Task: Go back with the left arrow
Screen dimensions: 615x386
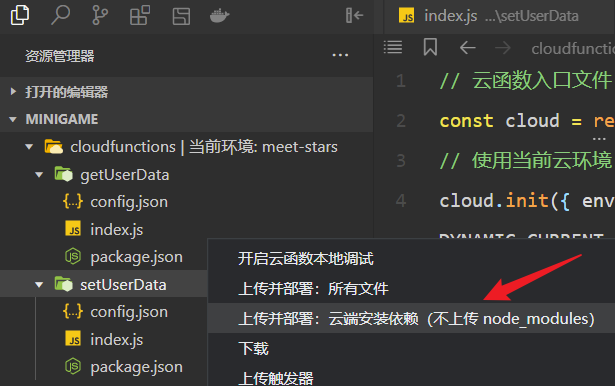Action: tap(468, 48)
